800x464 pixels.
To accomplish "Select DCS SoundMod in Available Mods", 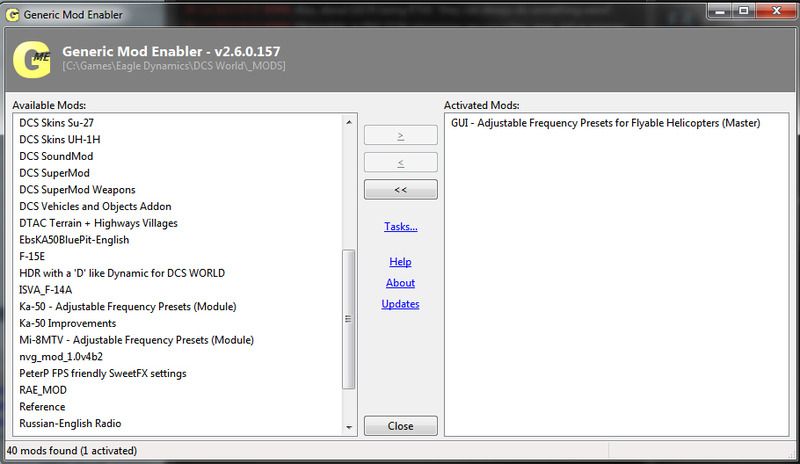I will click(x=60, y=156).
